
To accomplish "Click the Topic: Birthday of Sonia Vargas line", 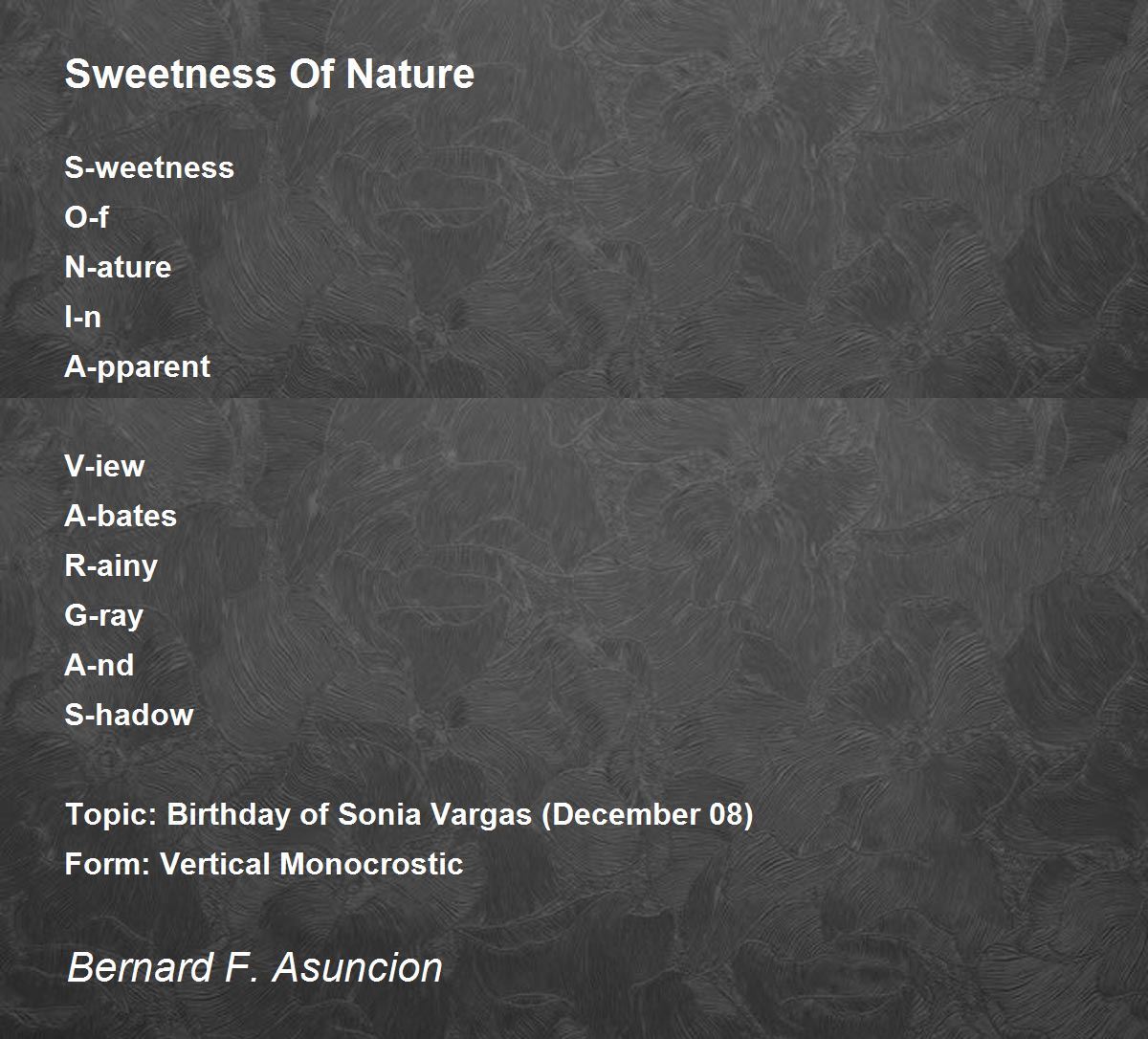I will (409, 814).
